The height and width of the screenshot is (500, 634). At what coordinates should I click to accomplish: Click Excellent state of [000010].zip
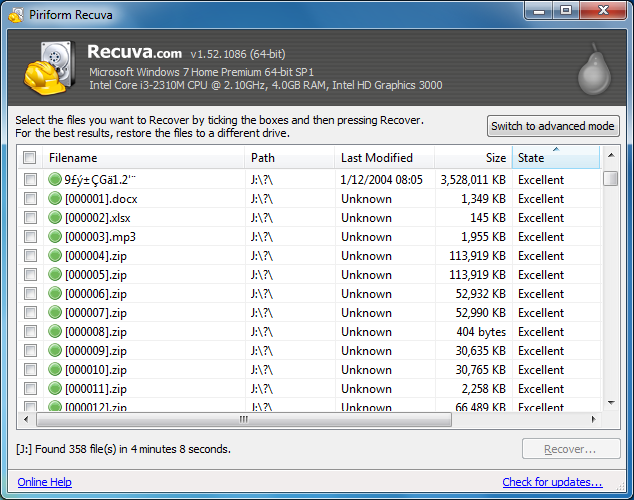point(541,369)
